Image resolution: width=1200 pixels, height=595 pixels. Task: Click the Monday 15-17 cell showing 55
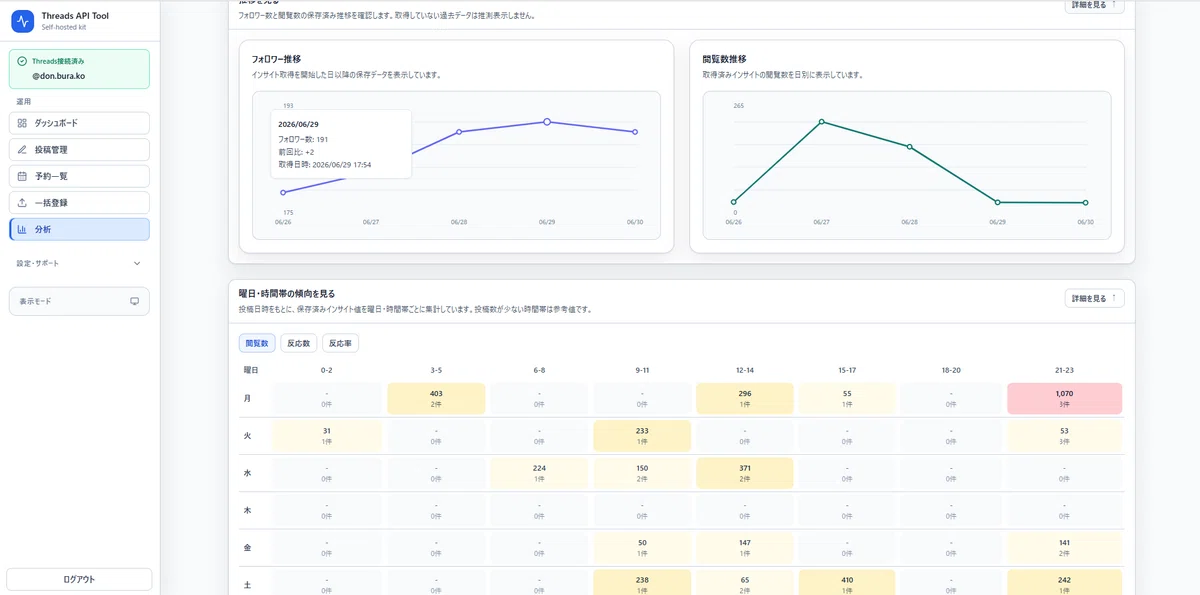(x=848, y=398)
